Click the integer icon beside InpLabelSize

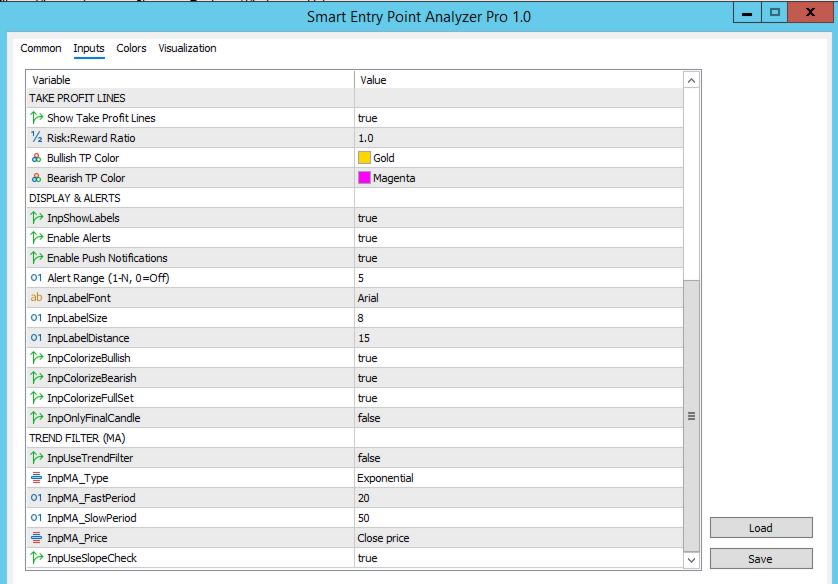[36, 318]
